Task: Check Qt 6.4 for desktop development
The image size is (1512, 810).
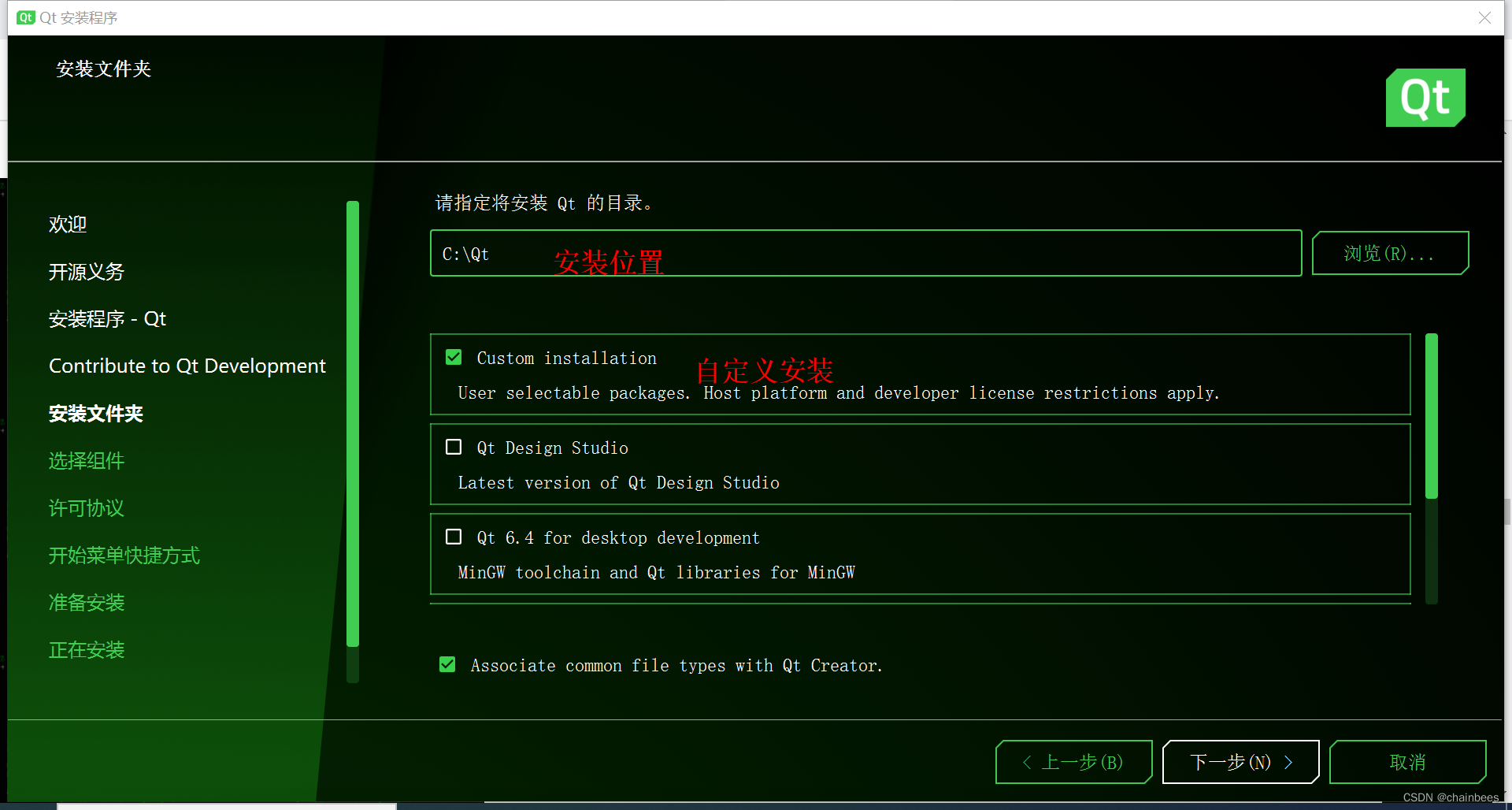Action: 454,537
